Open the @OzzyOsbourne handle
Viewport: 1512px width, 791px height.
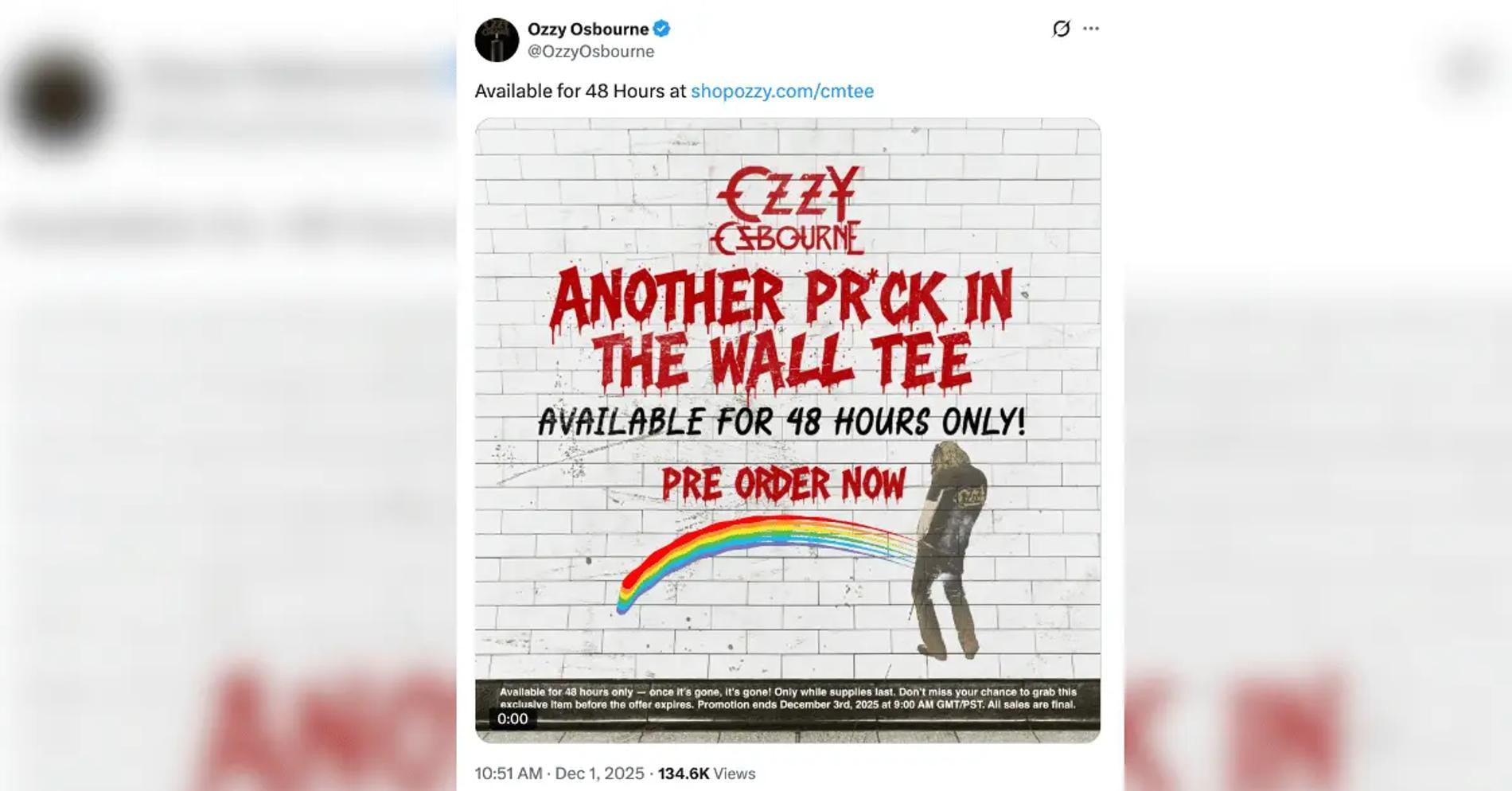click(591, 52)
